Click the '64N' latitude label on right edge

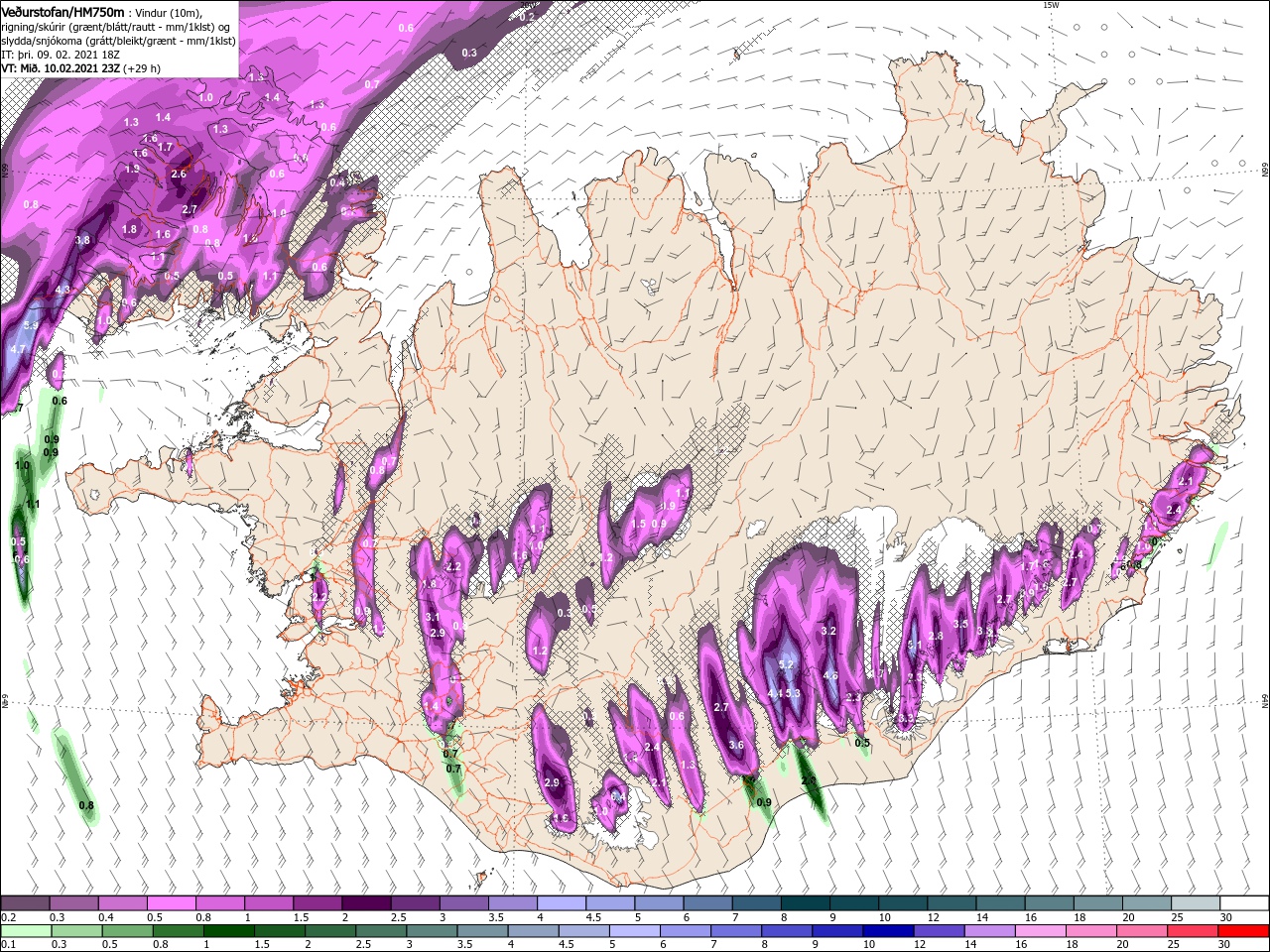(x=1264, y=700)
